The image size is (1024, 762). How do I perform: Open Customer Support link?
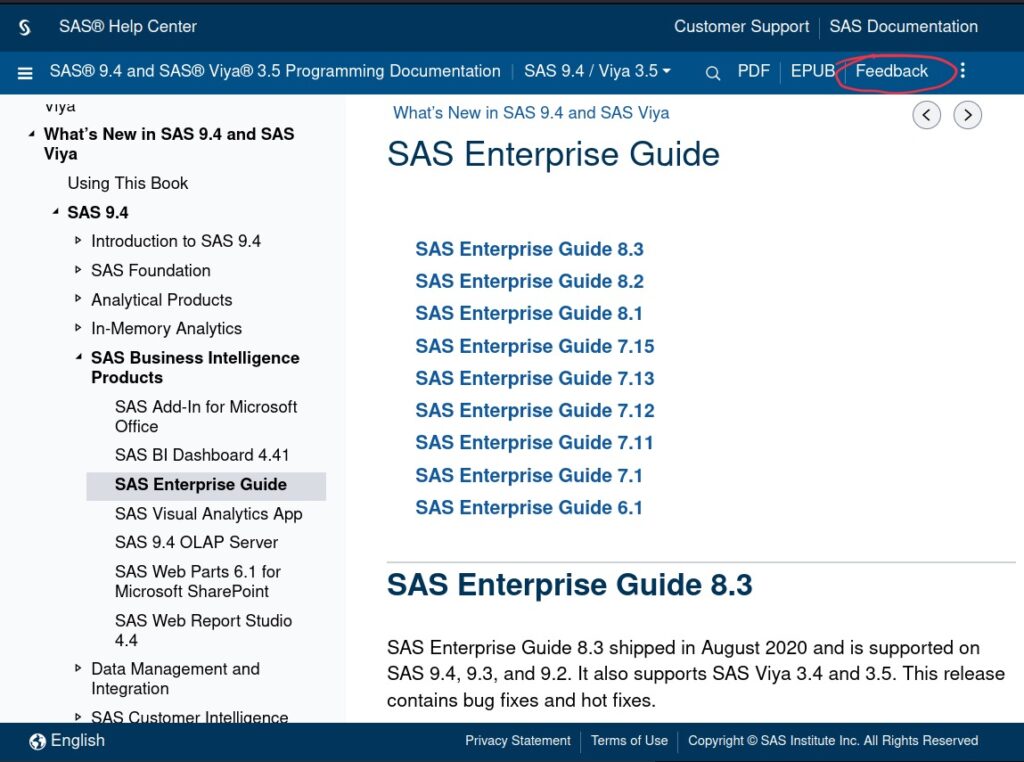click(x=741, y=26)
